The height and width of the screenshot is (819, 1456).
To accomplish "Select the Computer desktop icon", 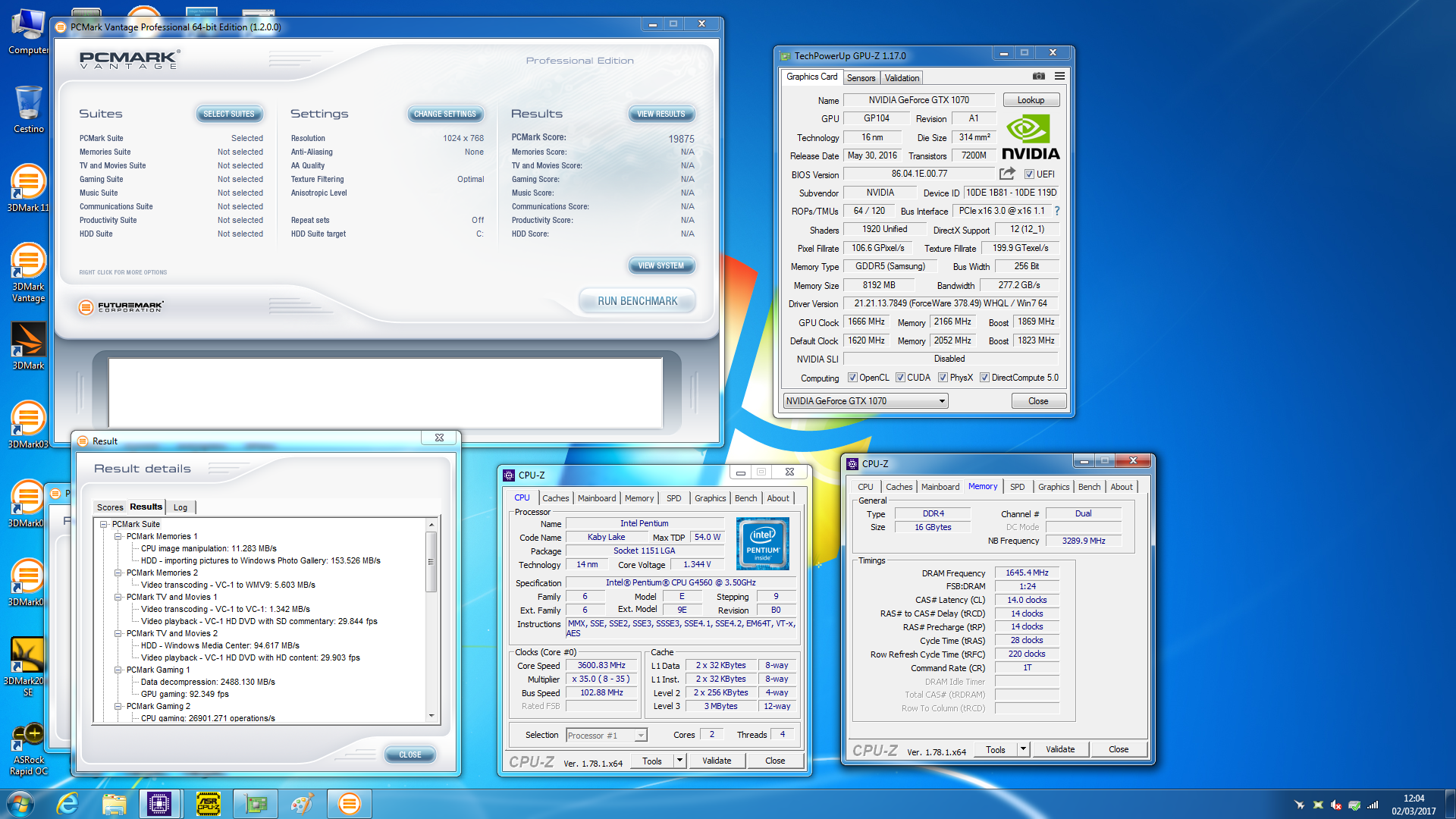I will click(x=28, y=30).
